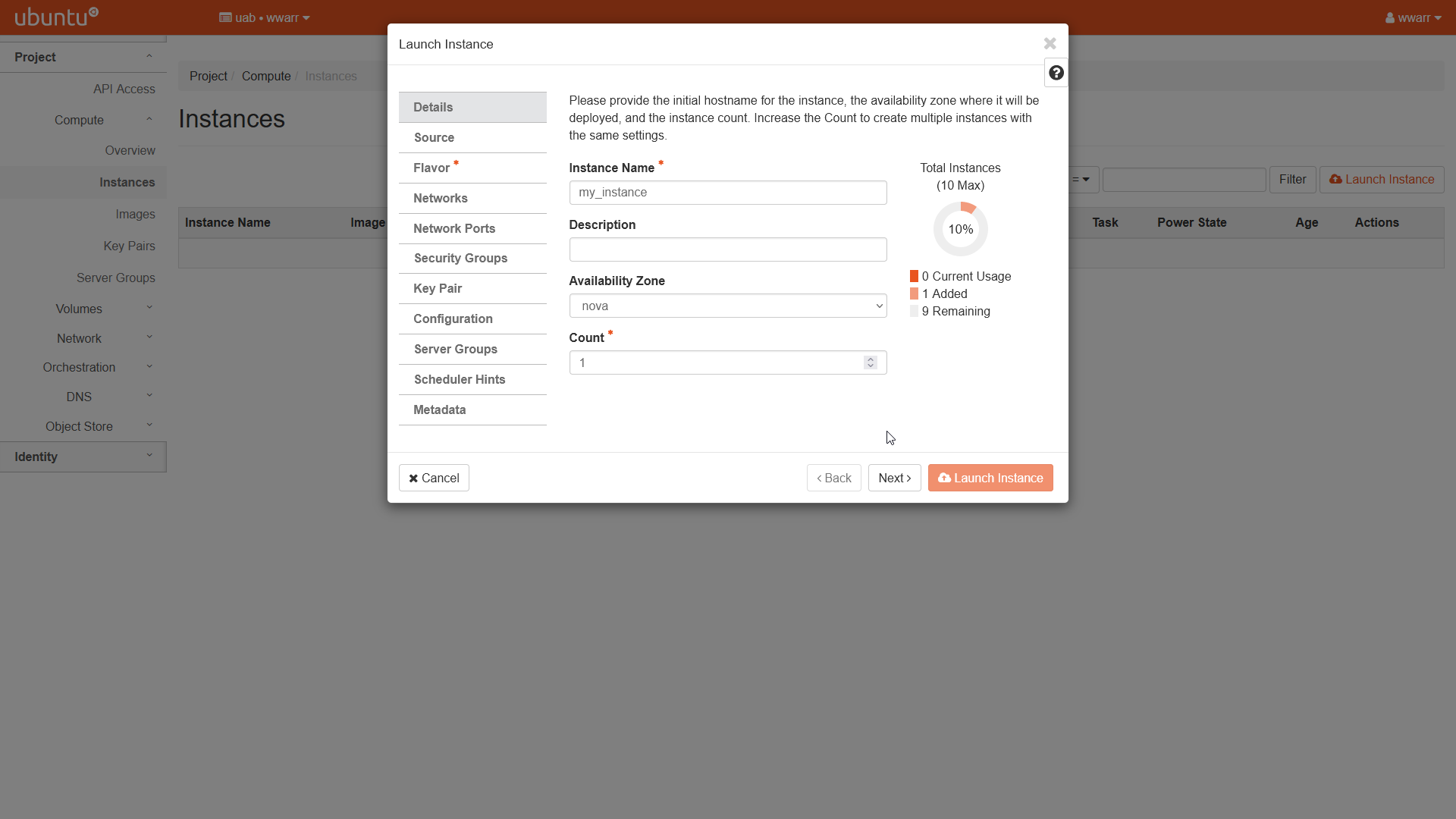This screenshot has width=1456, height=819.
Task: Switch to the Network Ports tab
Action: coord(472,228)
